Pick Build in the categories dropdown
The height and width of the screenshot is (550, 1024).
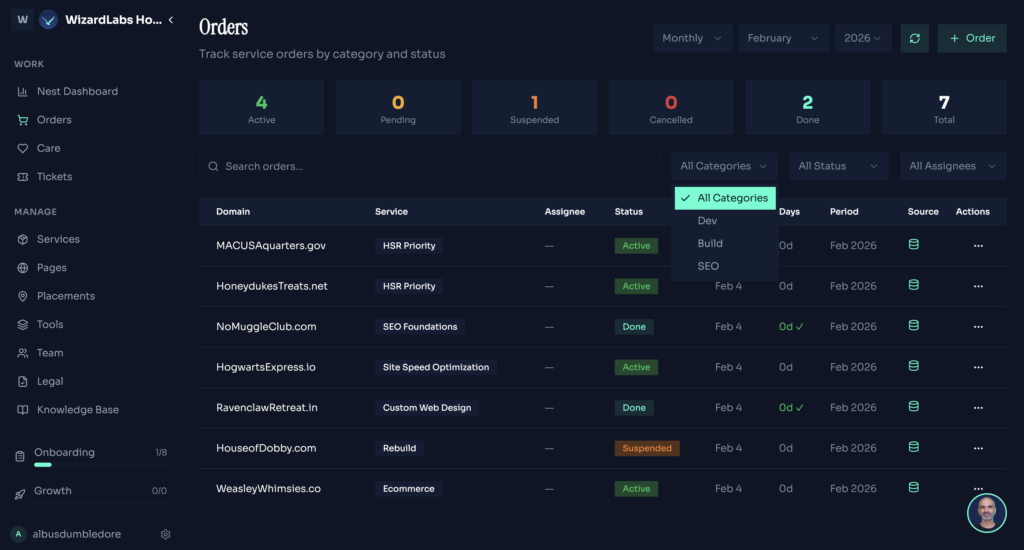click(710, 243)
